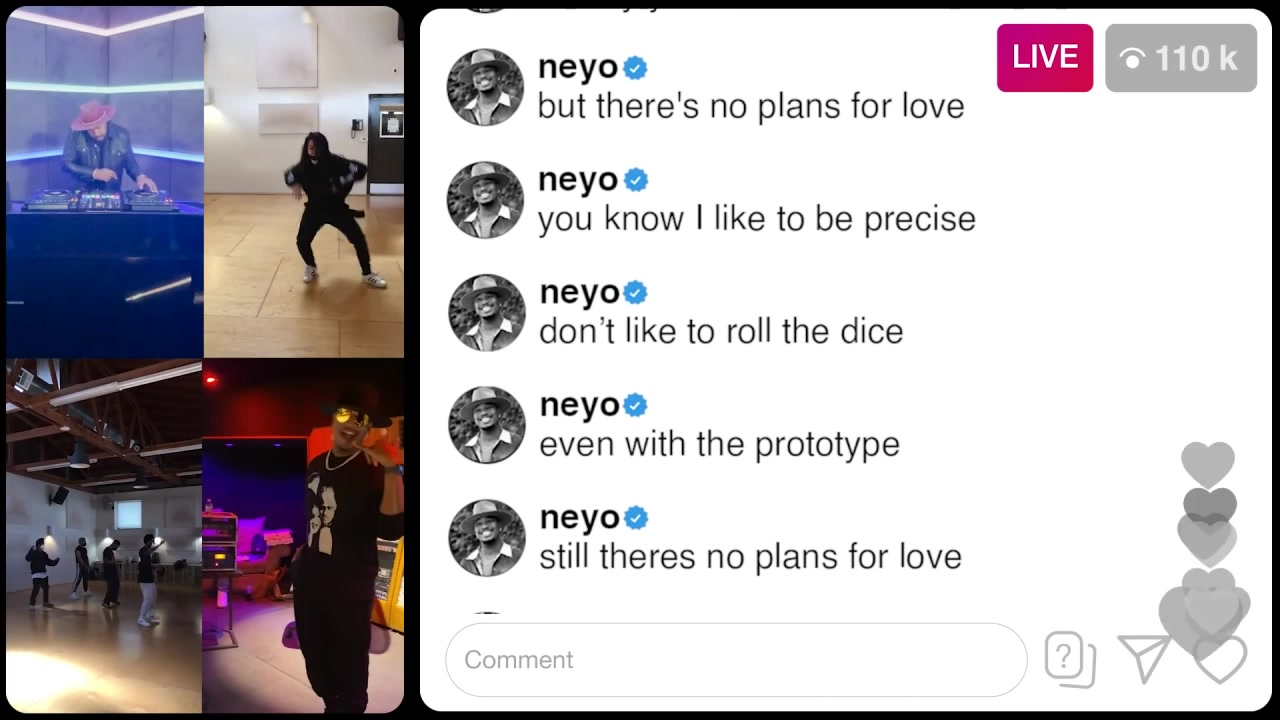Tap the 110 k viewers button
1280x720 pixels.
[1181, 58]
